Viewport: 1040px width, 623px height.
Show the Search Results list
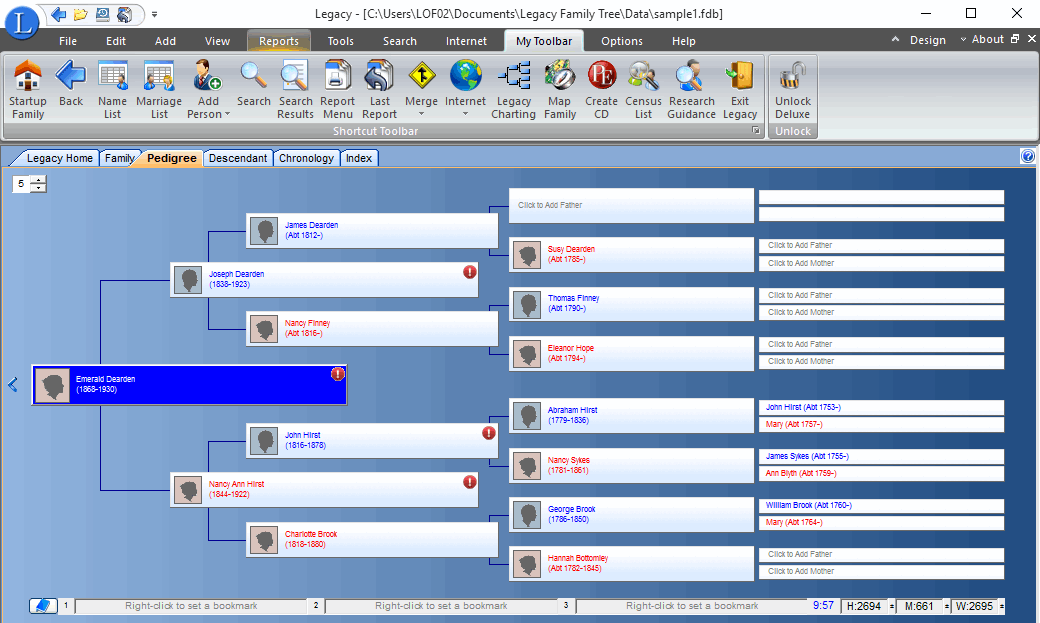point(295,90)
